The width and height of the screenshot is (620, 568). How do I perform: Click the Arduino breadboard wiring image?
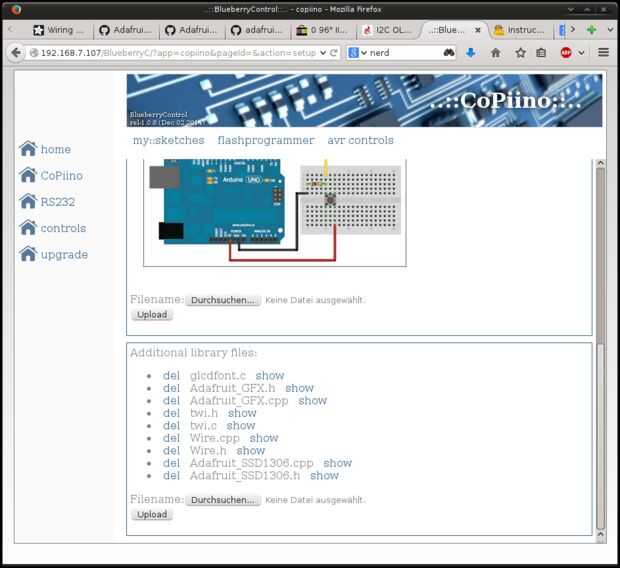pyautogui.click(x=275, y=211)
